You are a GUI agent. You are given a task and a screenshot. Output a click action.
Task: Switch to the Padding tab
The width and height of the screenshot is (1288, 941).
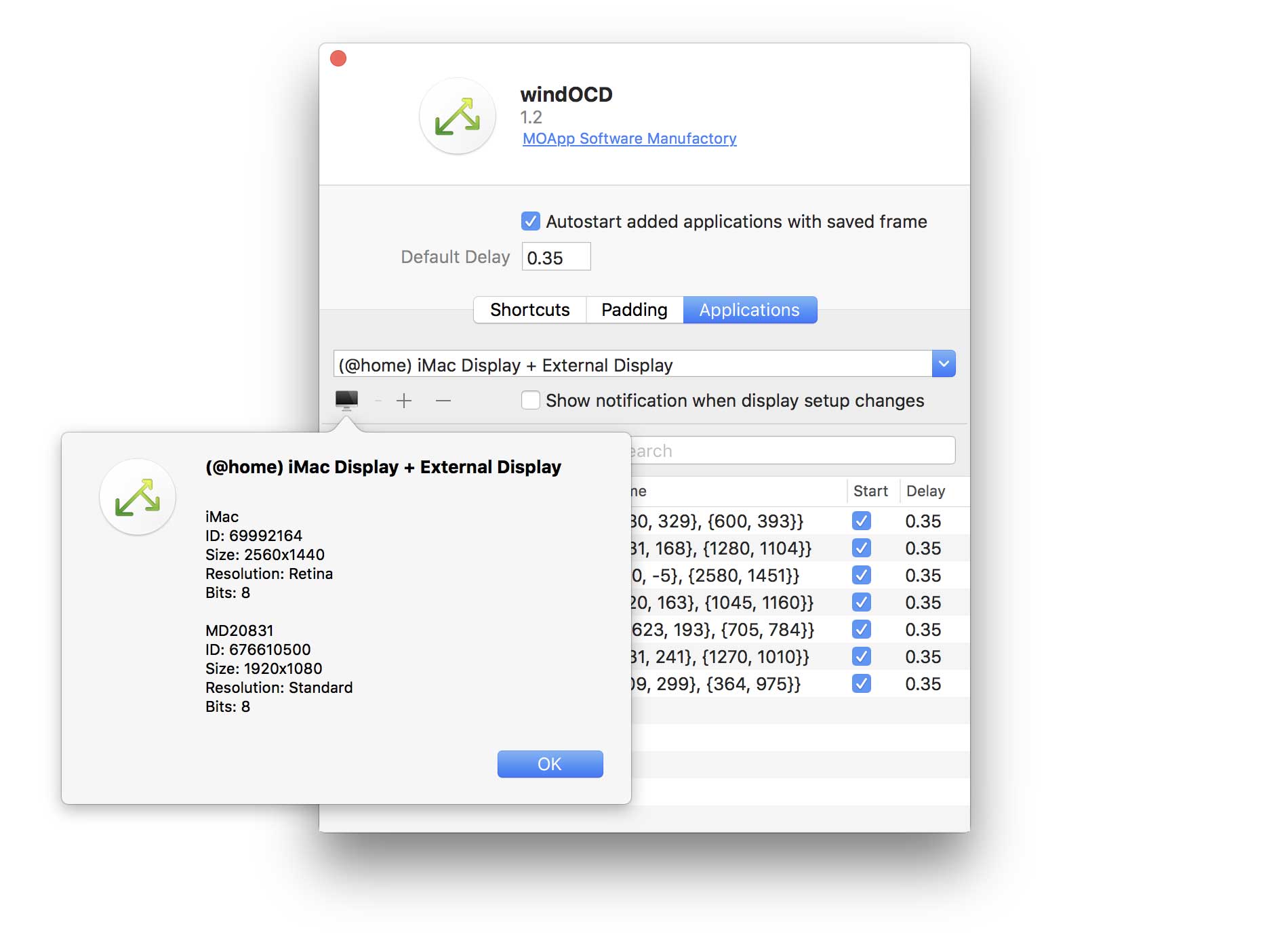[x=635, y=310]
